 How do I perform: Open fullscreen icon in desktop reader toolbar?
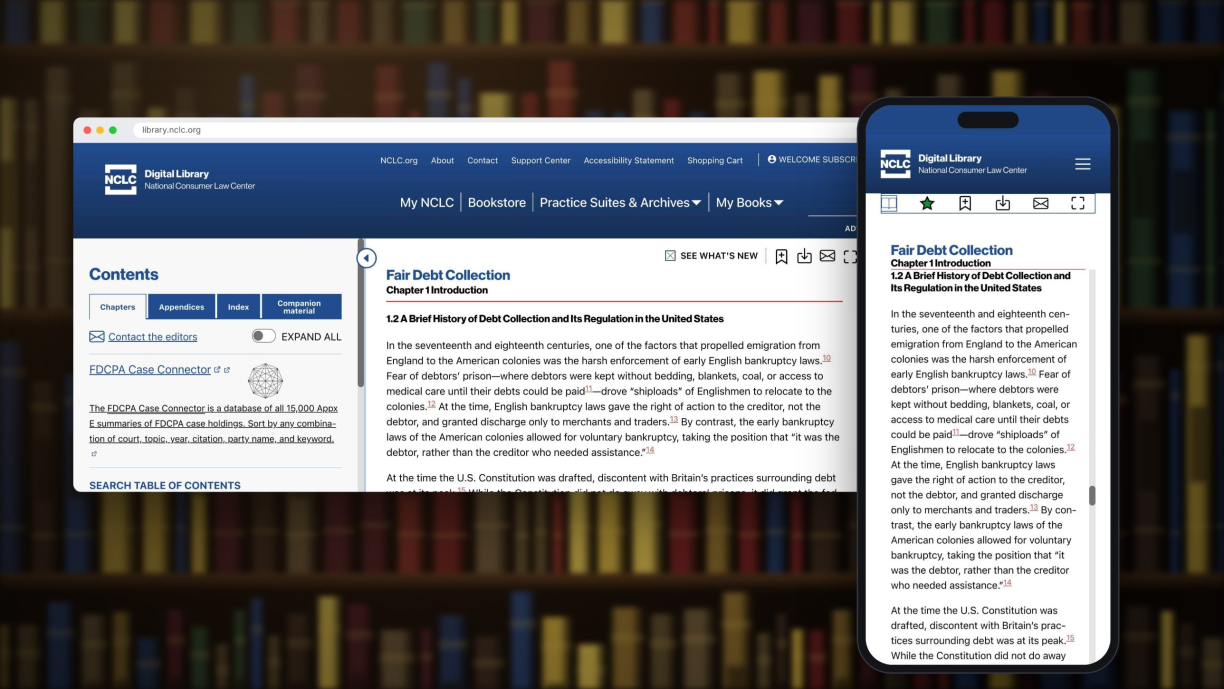(850, 256)
